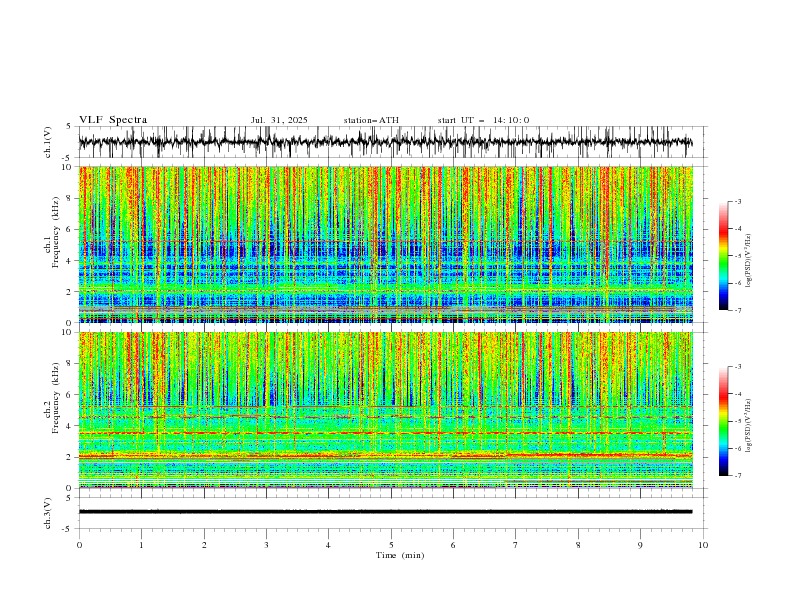Click the time axis tick label '9'
The width and height of the screenshot is (792, 612).
tap(640, 545)
